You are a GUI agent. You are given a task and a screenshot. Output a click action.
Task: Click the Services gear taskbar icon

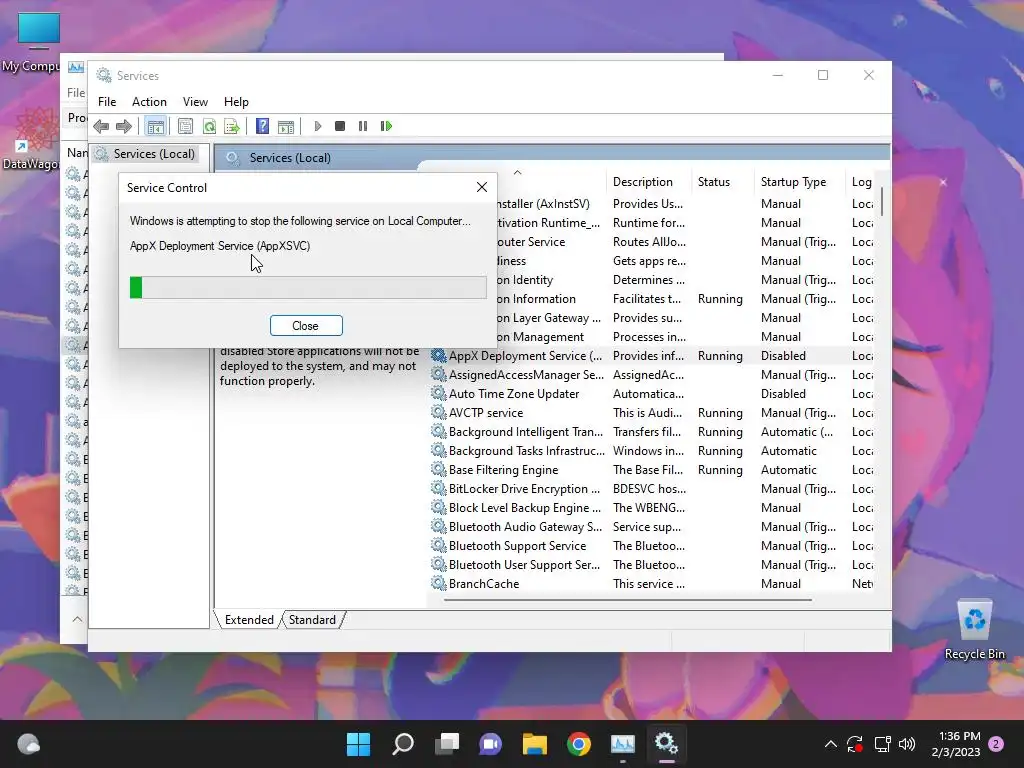(666, 744)
